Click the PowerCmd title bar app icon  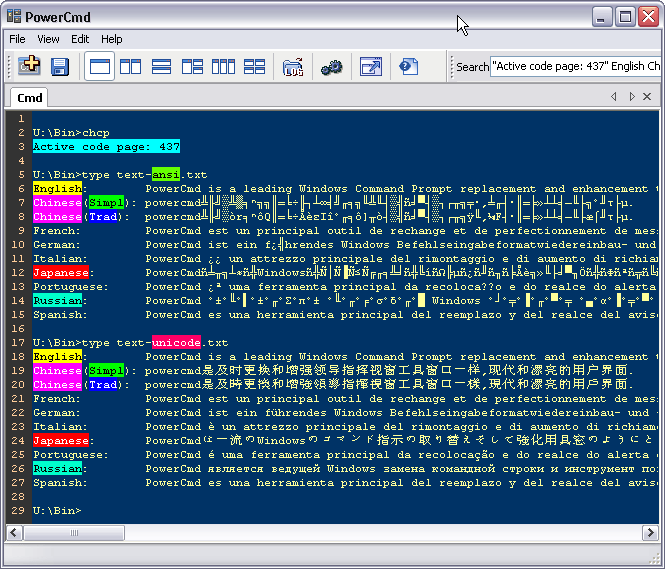(14, 16)
